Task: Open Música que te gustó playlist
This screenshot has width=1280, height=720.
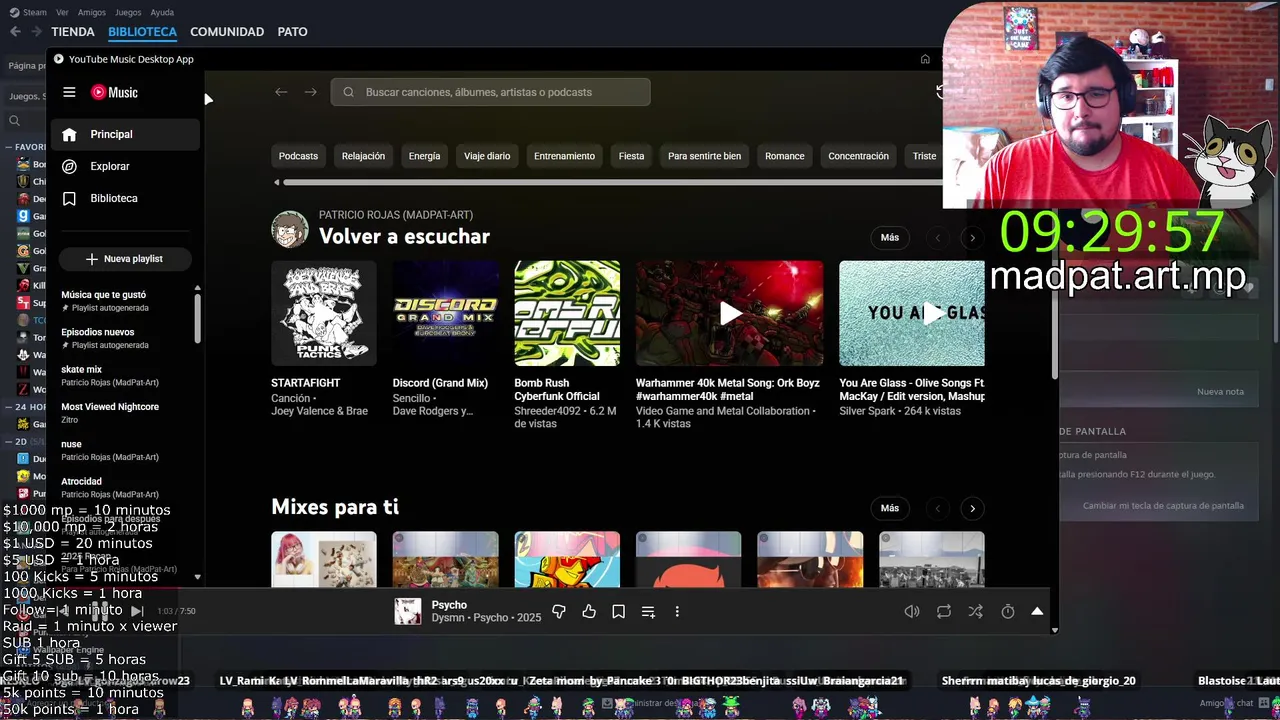Action: 125,301
